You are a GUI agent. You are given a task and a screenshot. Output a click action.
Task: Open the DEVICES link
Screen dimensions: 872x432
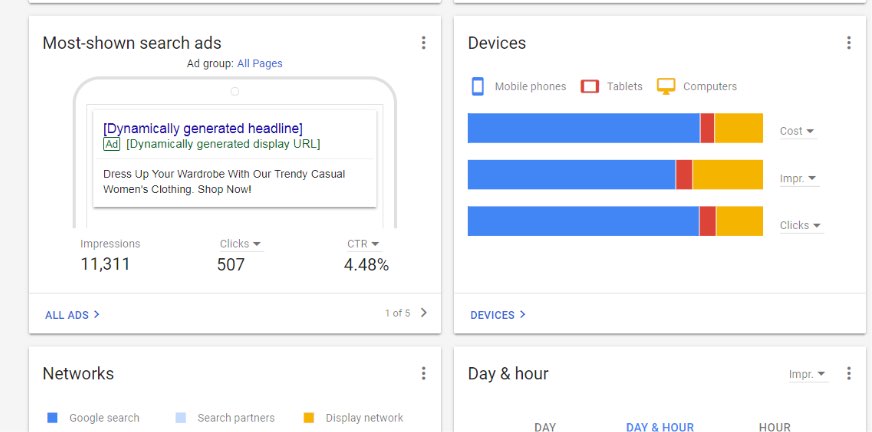pos(497,314)
